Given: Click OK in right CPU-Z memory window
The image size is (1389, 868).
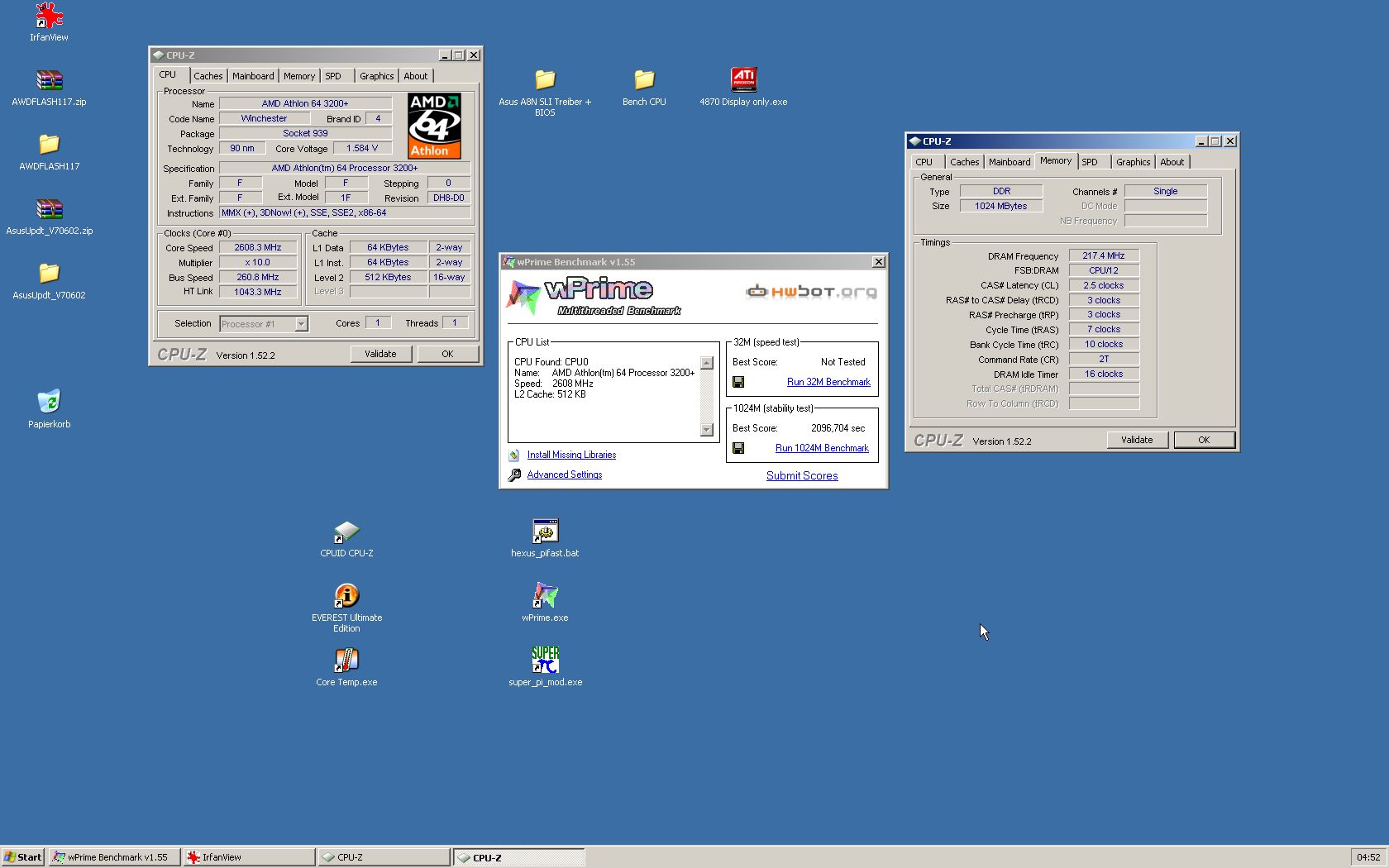Looking at the screenshot, I should click(x=1204, y=440).
